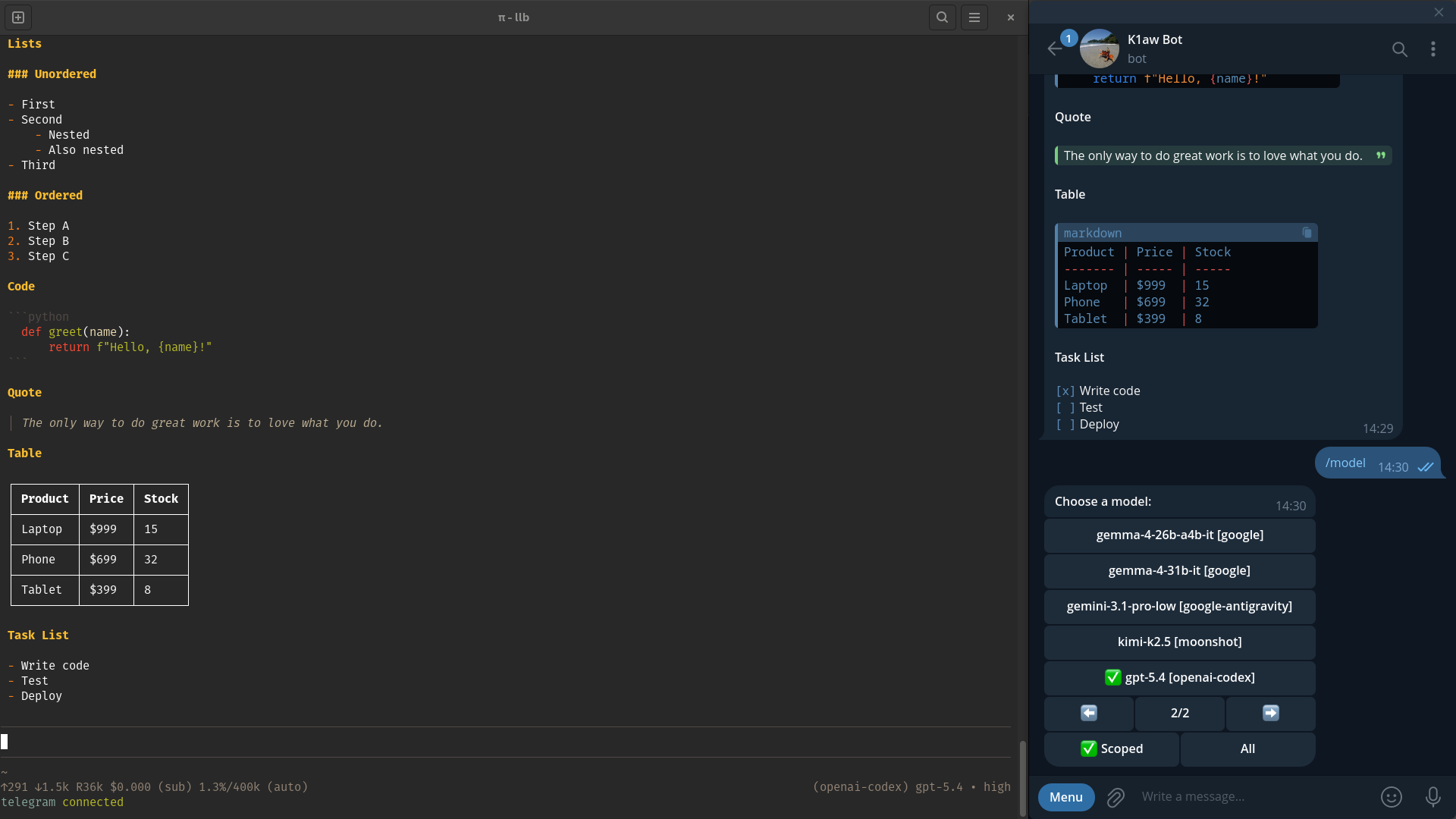Open the bot Menu button
Screen dimensions: 1456x819
[x=1065, y=797]
